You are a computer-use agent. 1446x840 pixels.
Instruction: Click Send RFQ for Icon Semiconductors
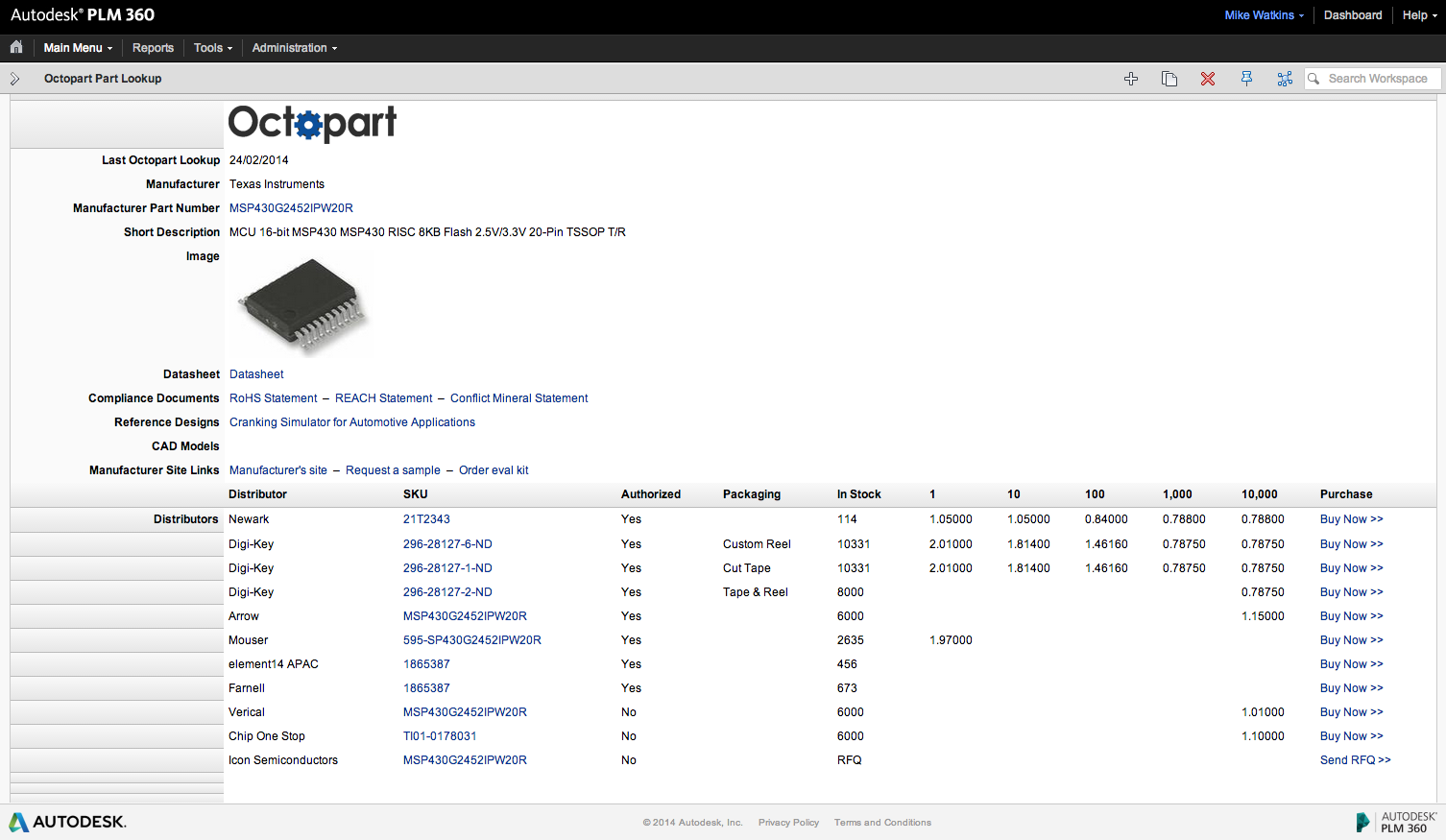coord(1356,760)
